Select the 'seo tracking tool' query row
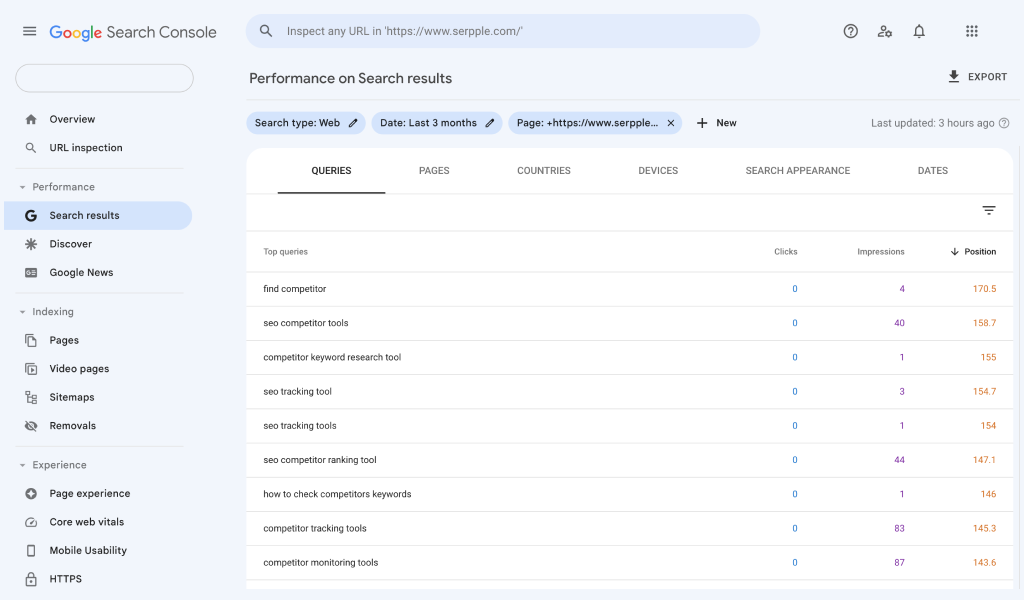Image resolution: width=1024 pixels, height=600 pixels. pos(630,392)
